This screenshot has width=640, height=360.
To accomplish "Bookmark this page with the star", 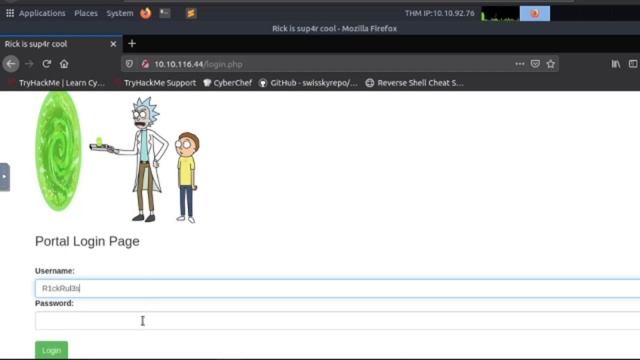I will point(551,64).
